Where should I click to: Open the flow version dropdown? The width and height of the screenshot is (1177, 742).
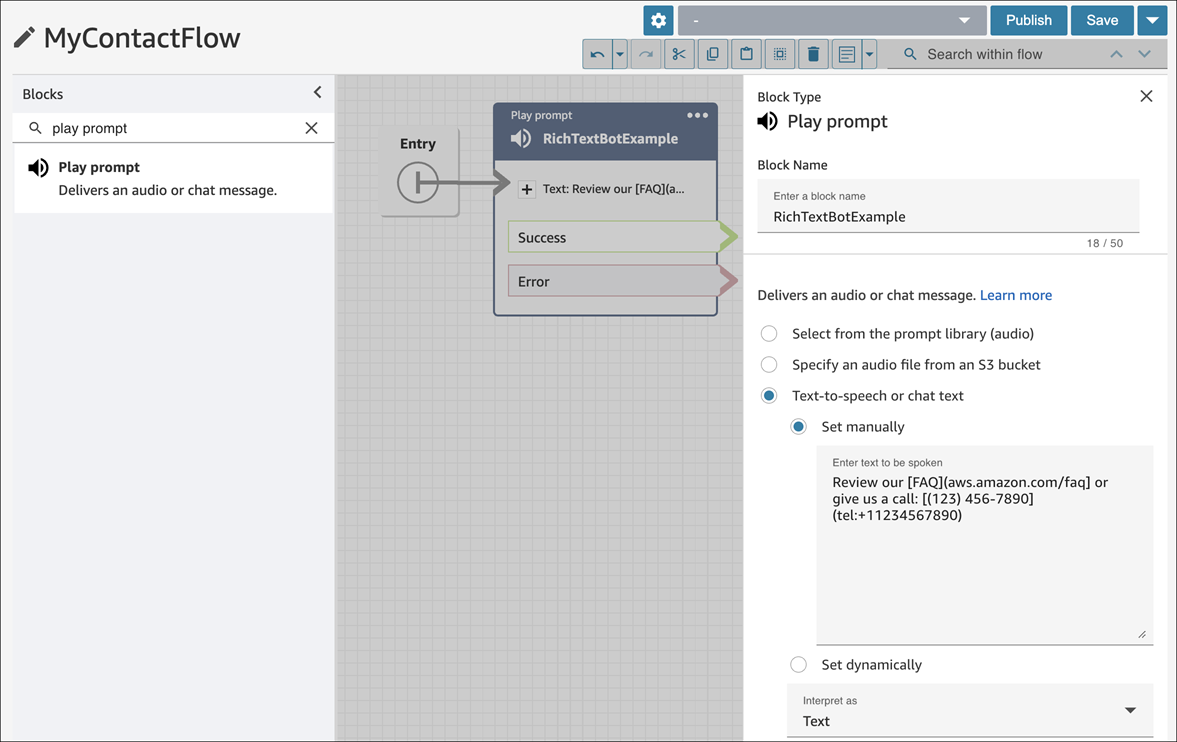coord(832,20)
